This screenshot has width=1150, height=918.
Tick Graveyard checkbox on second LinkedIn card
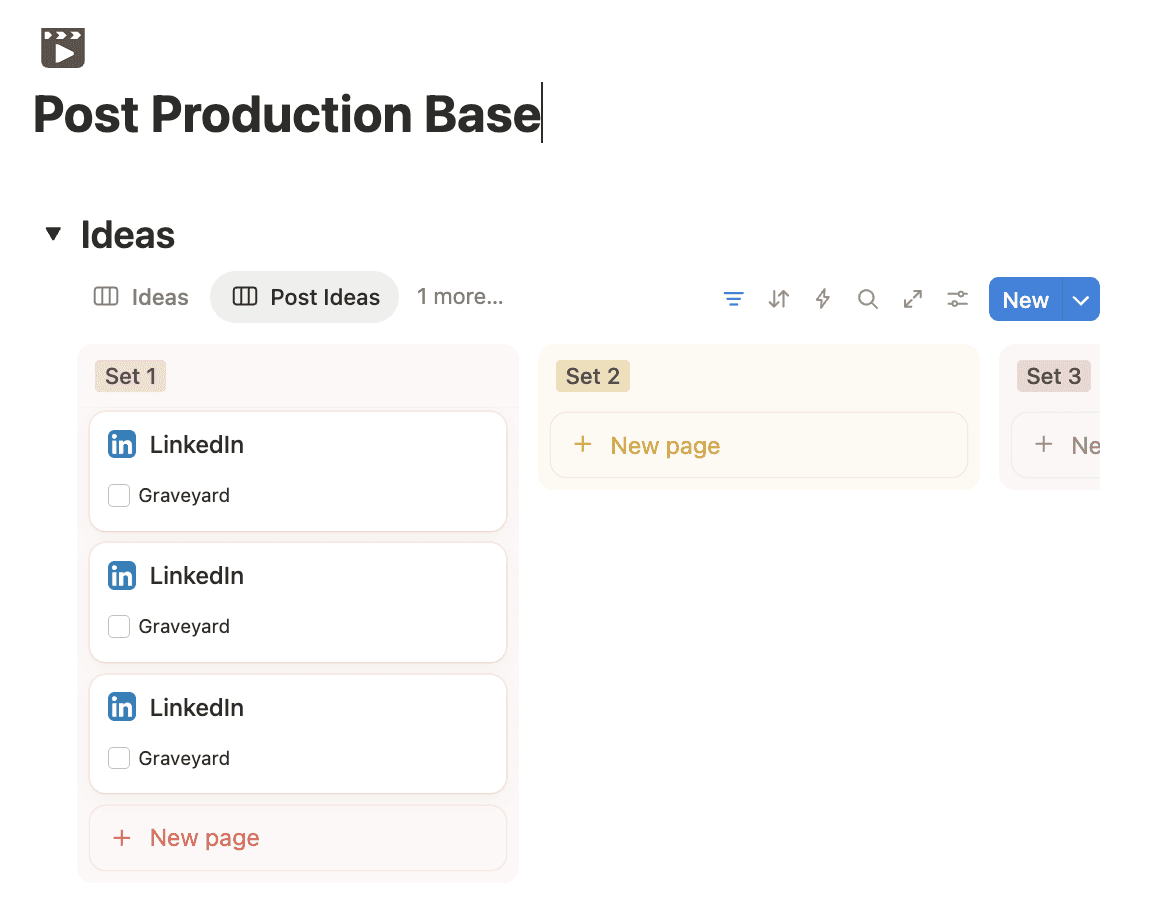[x=119, y=627]
